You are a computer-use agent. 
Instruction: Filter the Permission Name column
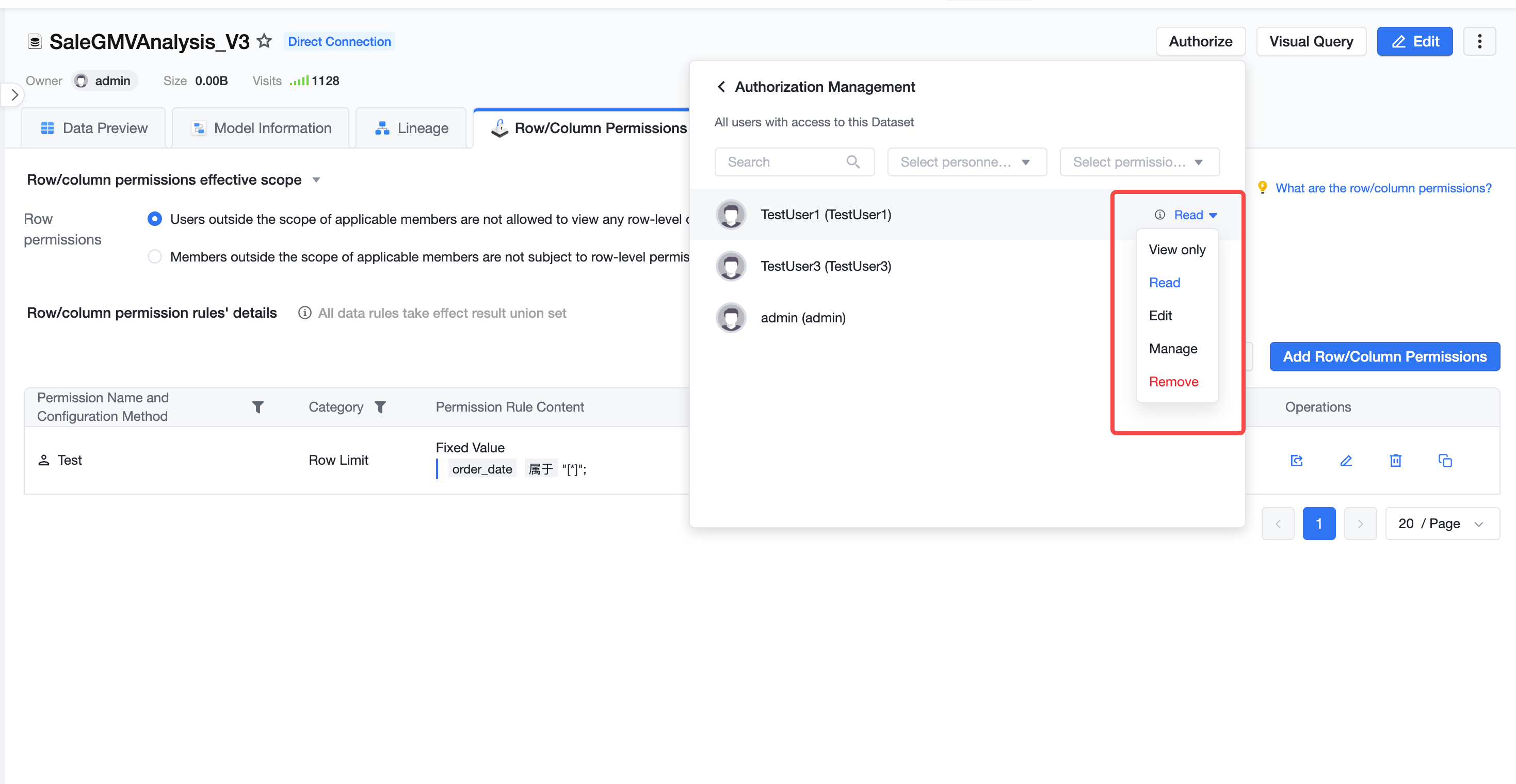pos(258,407)
